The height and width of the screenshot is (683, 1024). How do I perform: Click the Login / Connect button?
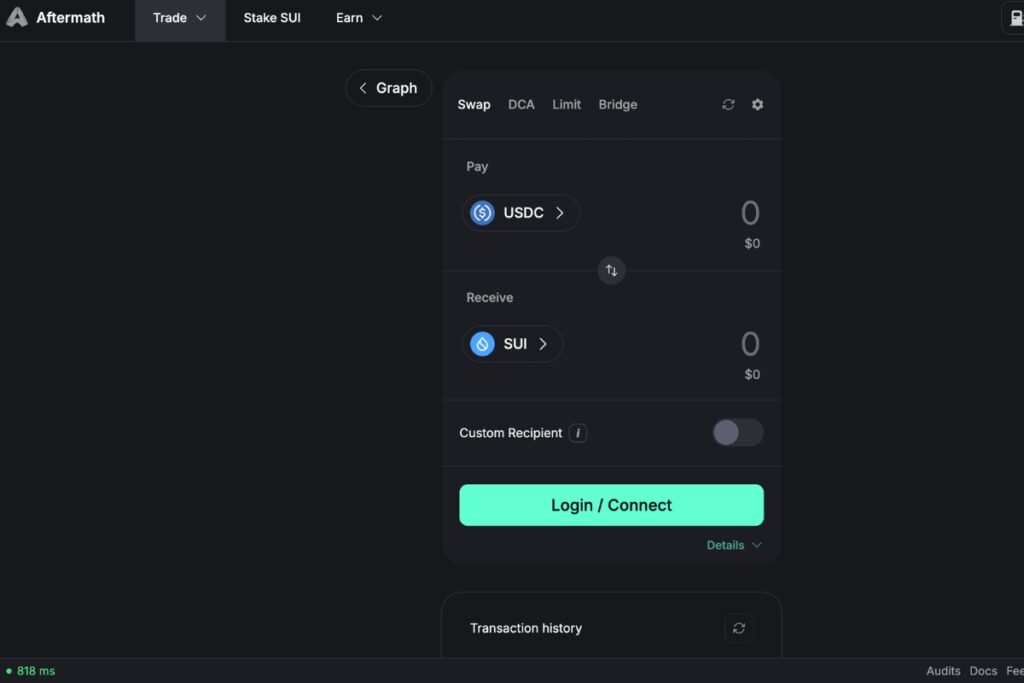tap(611, 505)
